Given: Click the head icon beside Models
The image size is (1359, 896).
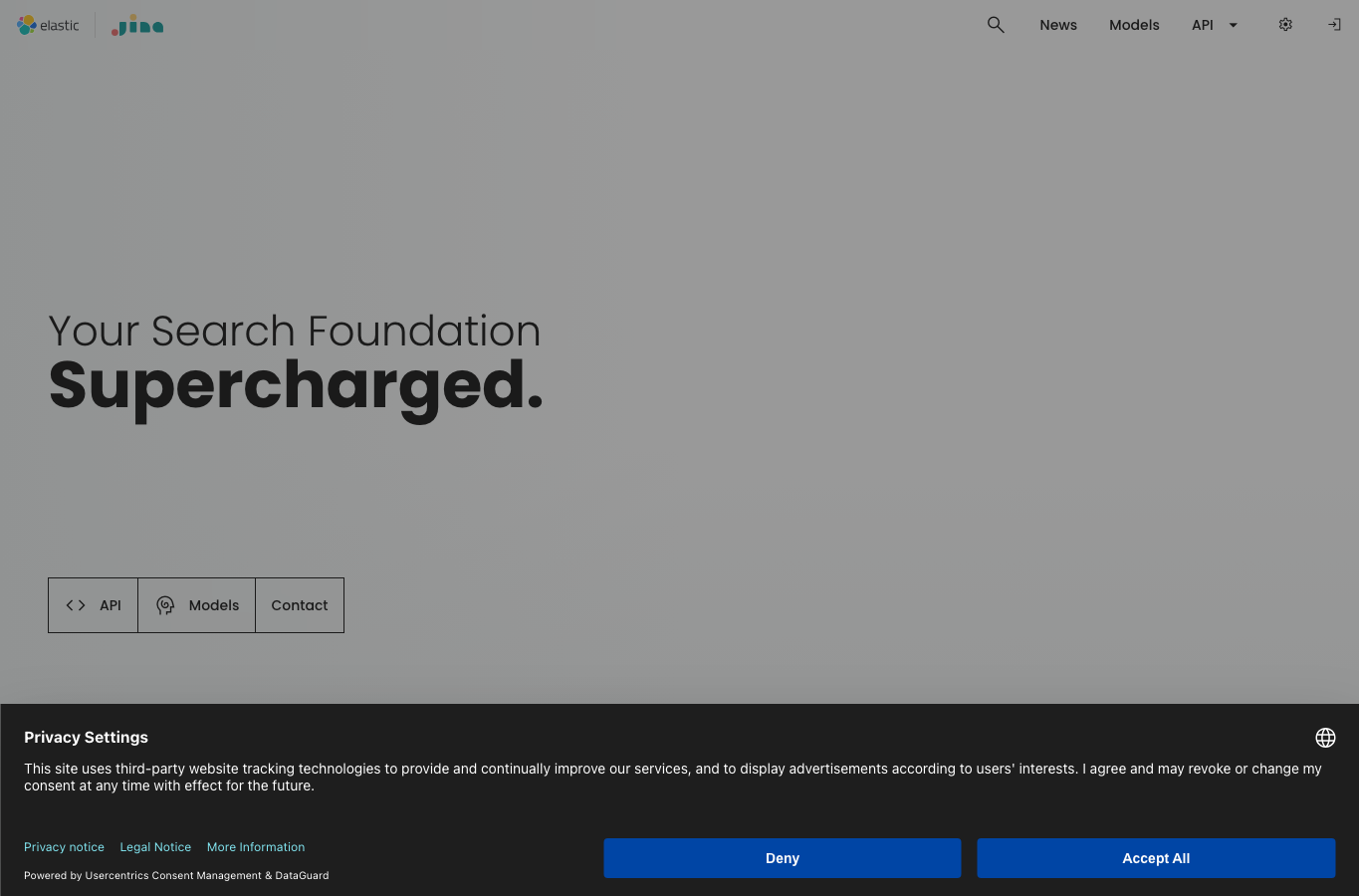Looking at the screenshot, I should [x=165, y=605].
